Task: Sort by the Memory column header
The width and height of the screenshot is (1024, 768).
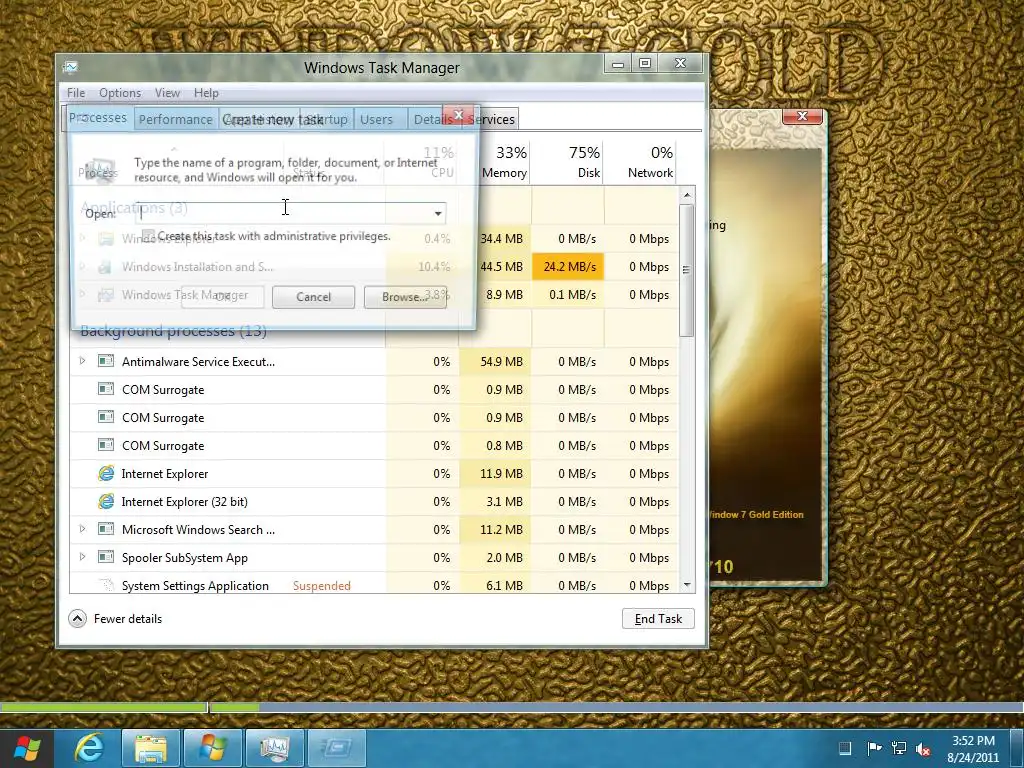Action: 504,162
